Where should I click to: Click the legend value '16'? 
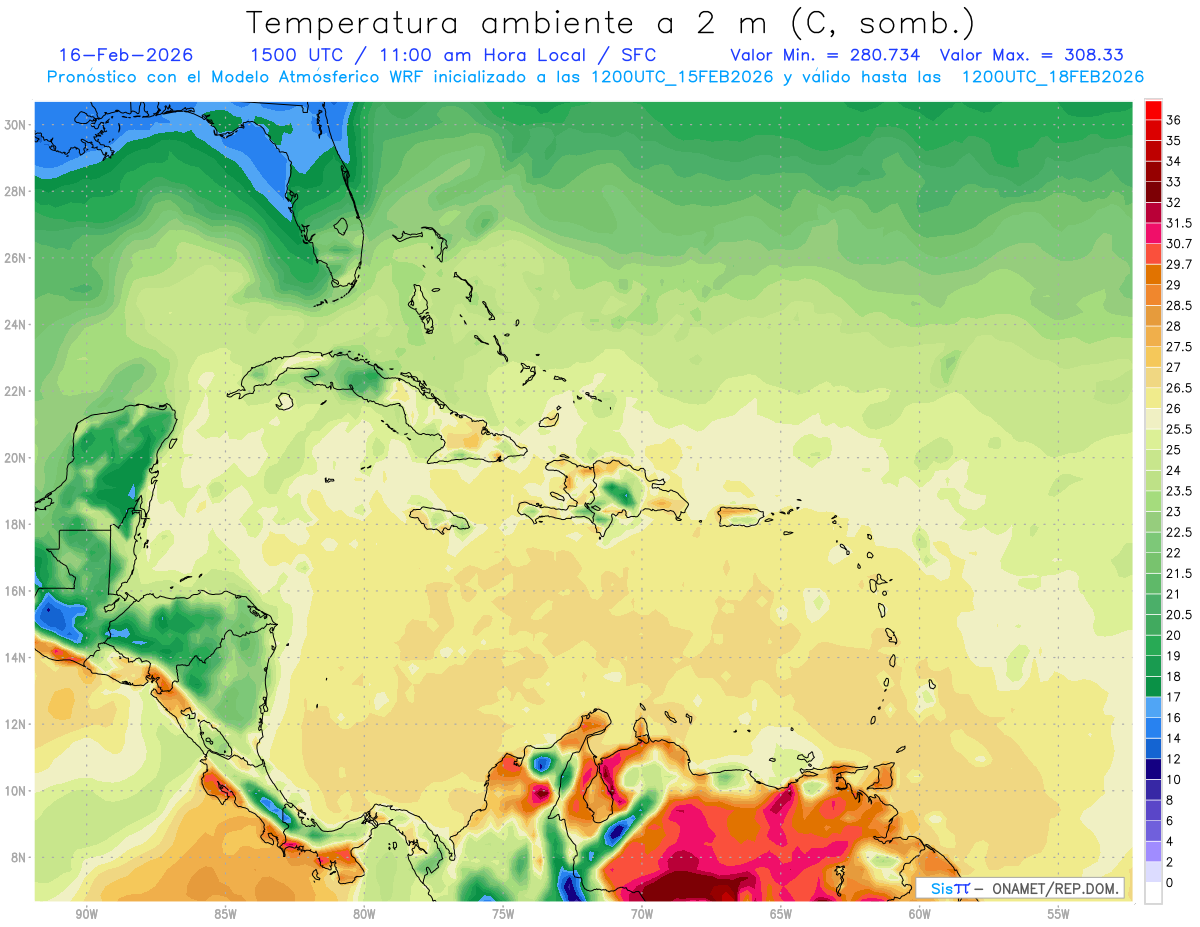coord(1174,717)
